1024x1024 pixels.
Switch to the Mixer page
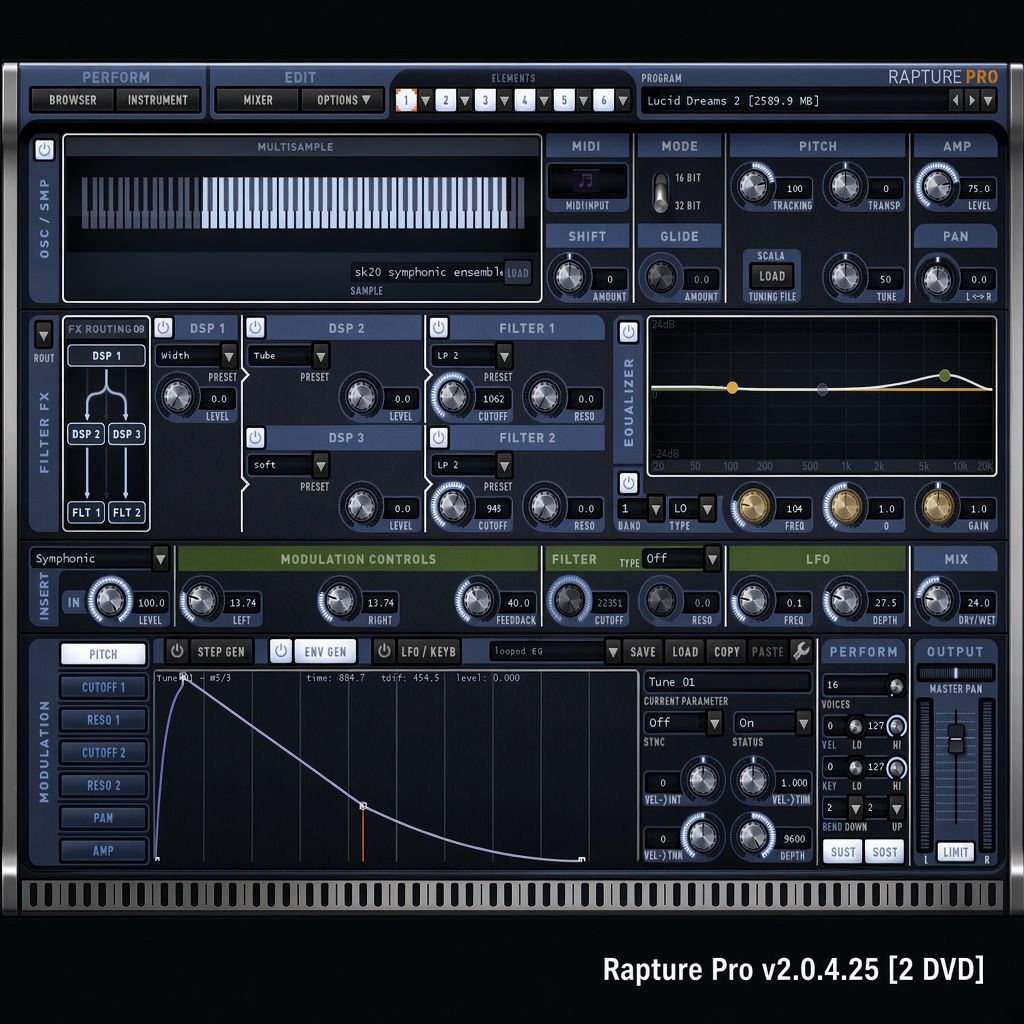tap(258, 100)
